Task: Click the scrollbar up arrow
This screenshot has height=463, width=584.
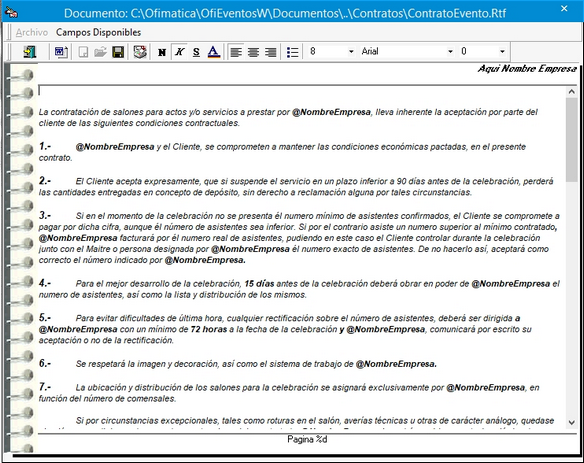Action: [x=571, y=92]
